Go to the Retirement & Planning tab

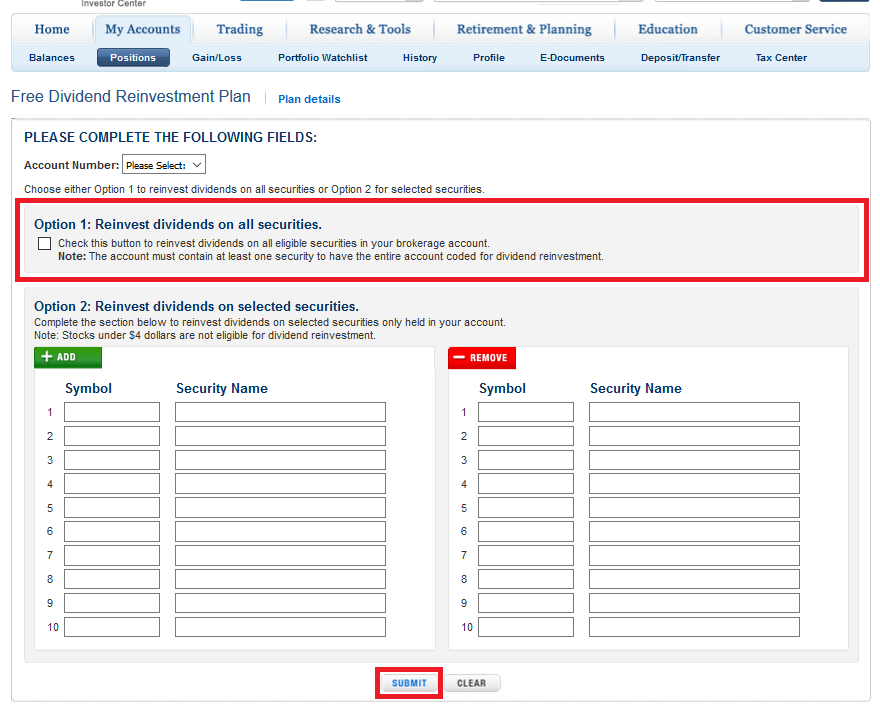524,29
